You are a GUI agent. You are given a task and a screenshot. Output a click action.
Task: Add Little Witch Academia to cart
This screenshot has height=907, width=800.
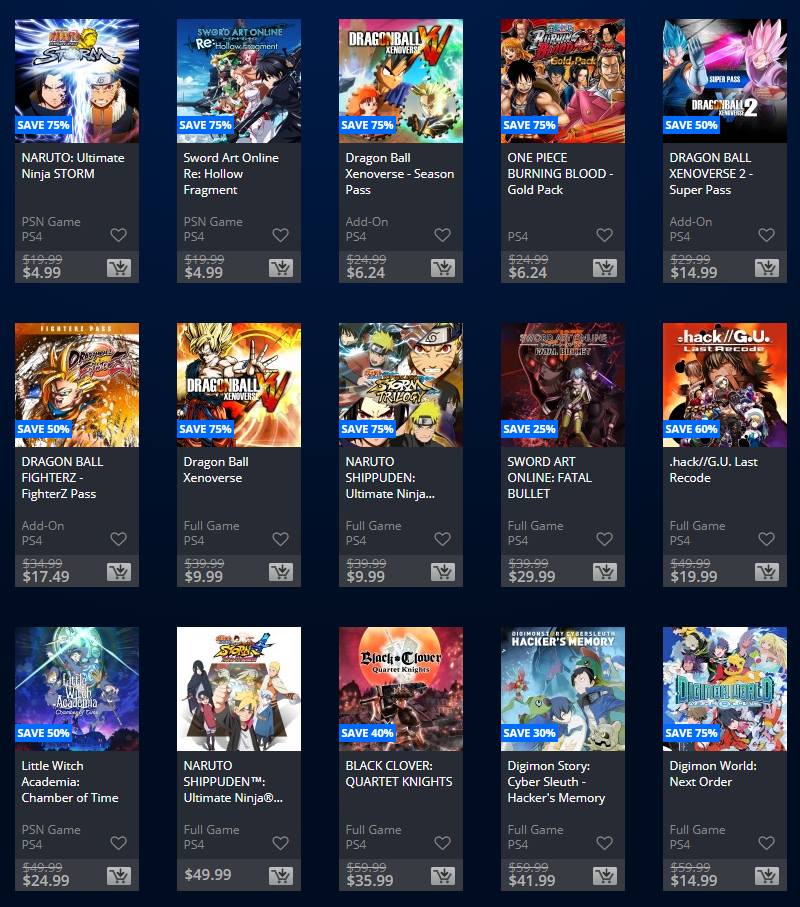tap(119, 876)
